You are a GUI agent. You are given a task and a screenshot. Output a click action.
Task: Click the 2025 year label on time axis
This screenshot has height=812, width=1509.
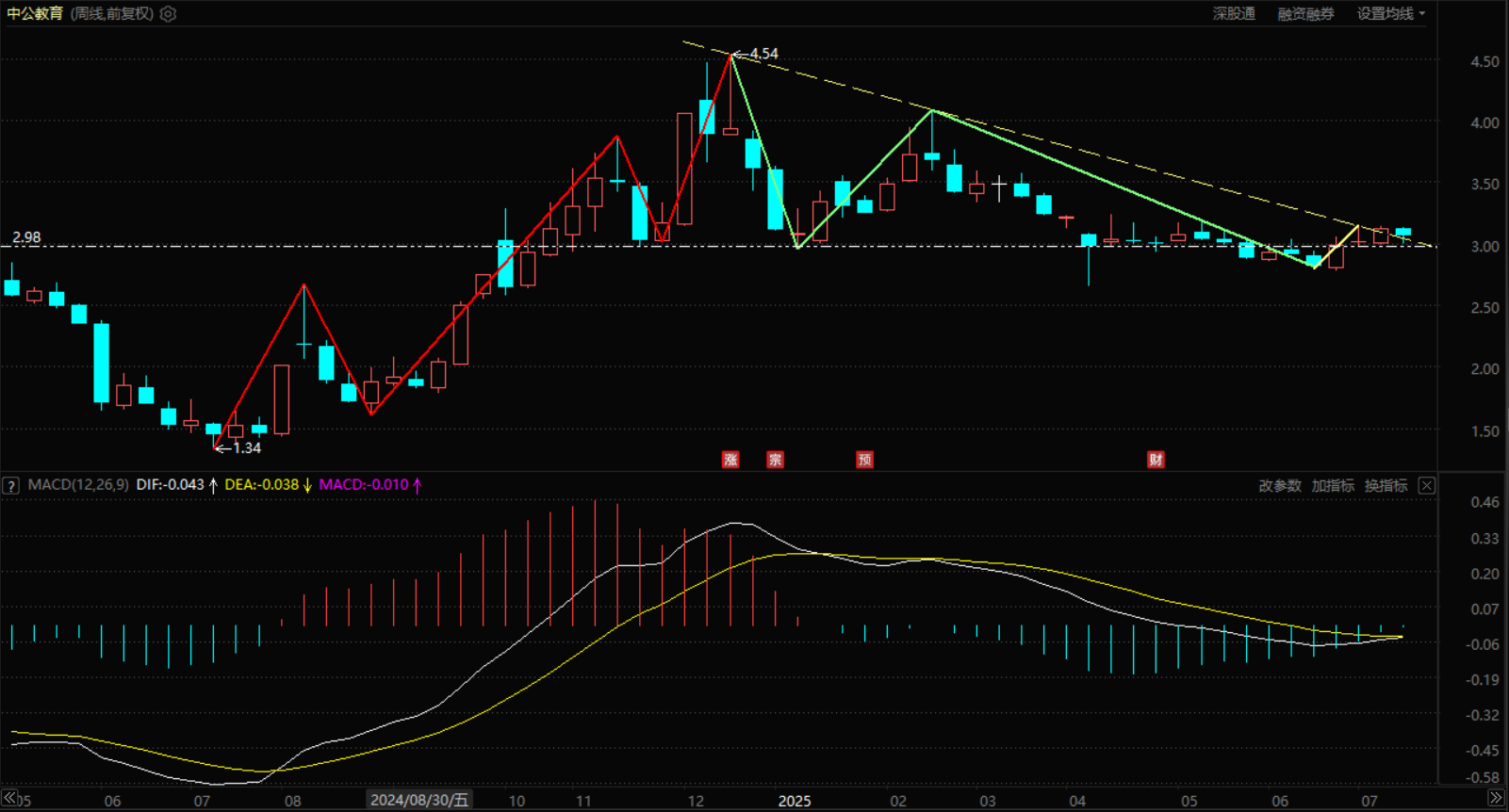point(794,801)
